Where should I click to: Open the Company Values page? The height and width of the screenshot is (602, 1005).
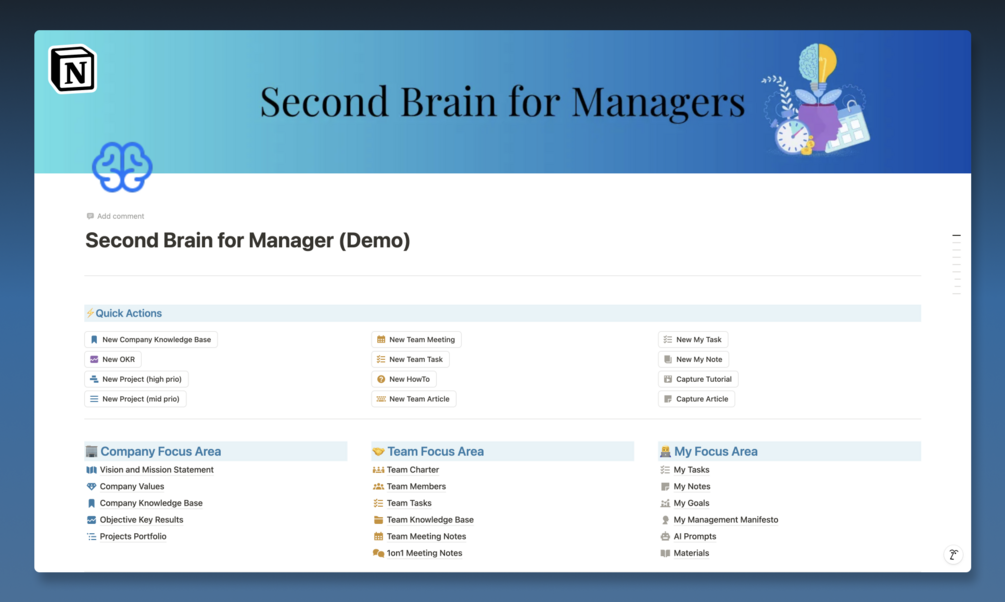[x=132, y=487]
